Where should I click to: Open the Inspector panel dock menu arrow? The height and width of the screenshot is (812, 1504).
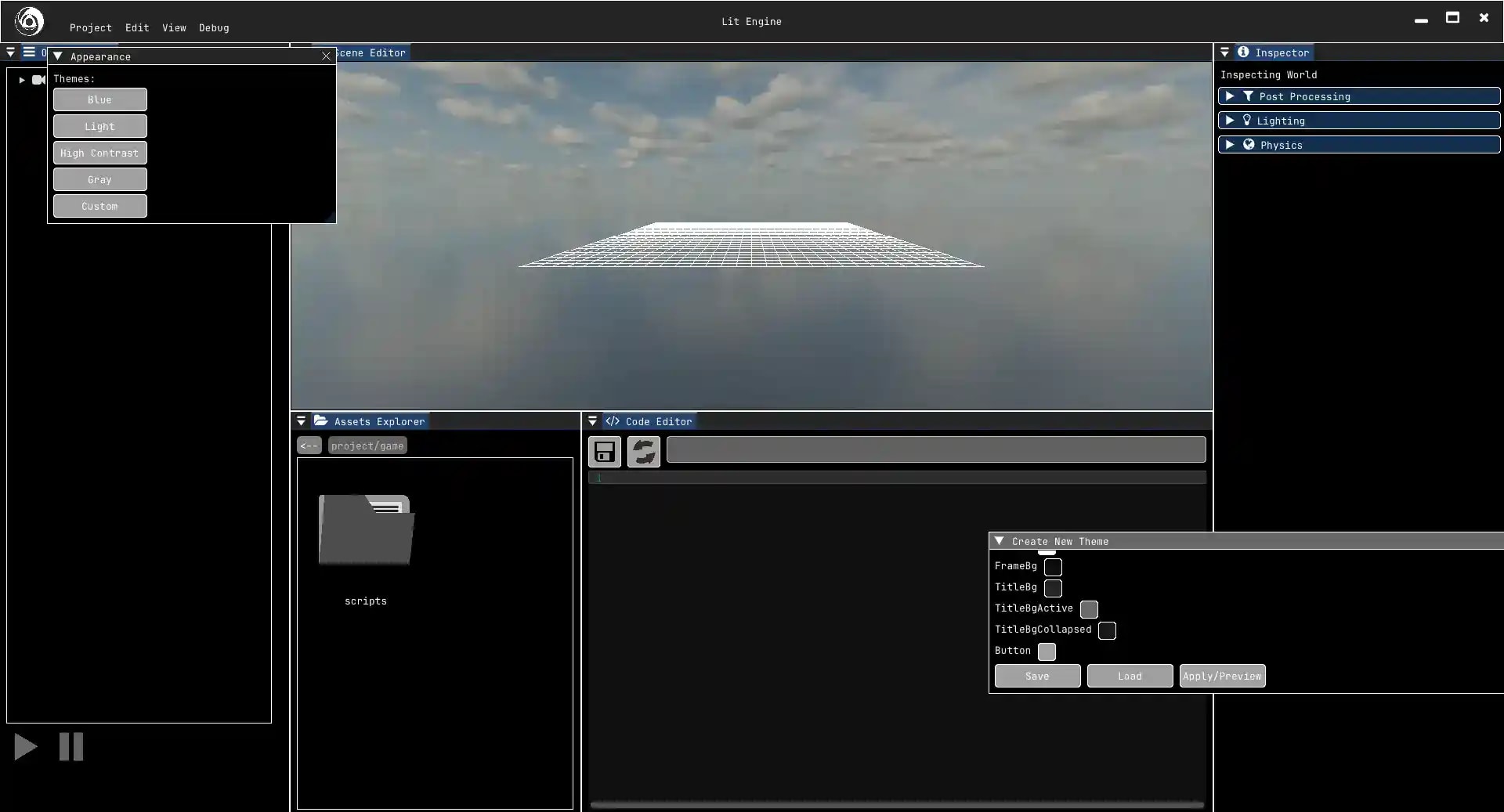(1224, 52)
